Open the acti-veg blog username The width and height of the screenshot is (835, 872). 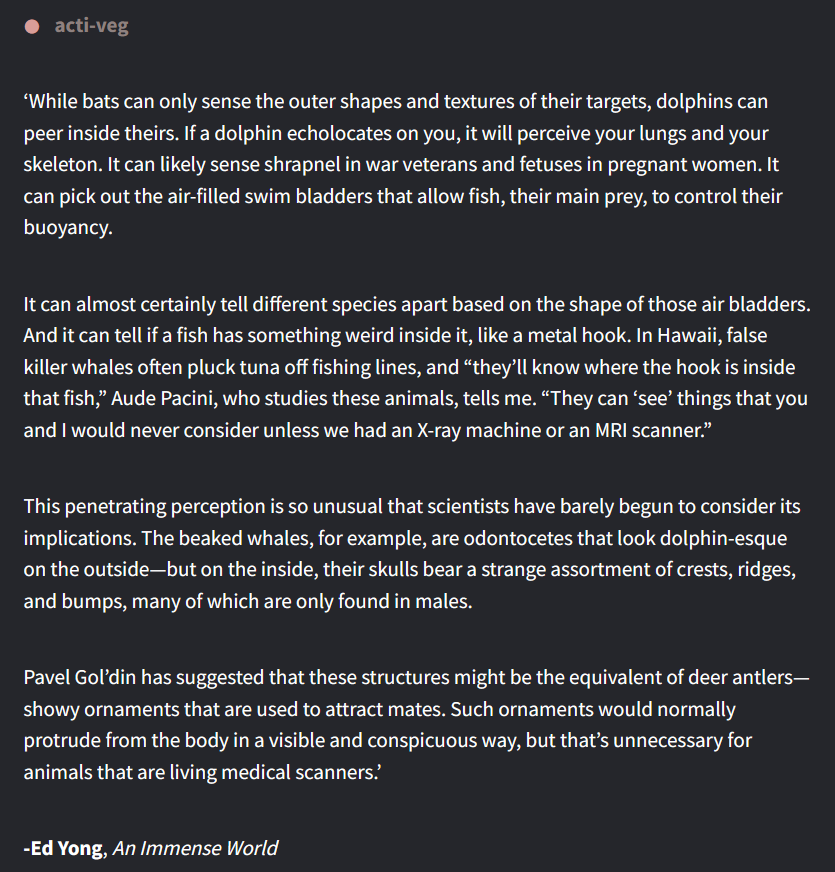(x=91, y=26)
